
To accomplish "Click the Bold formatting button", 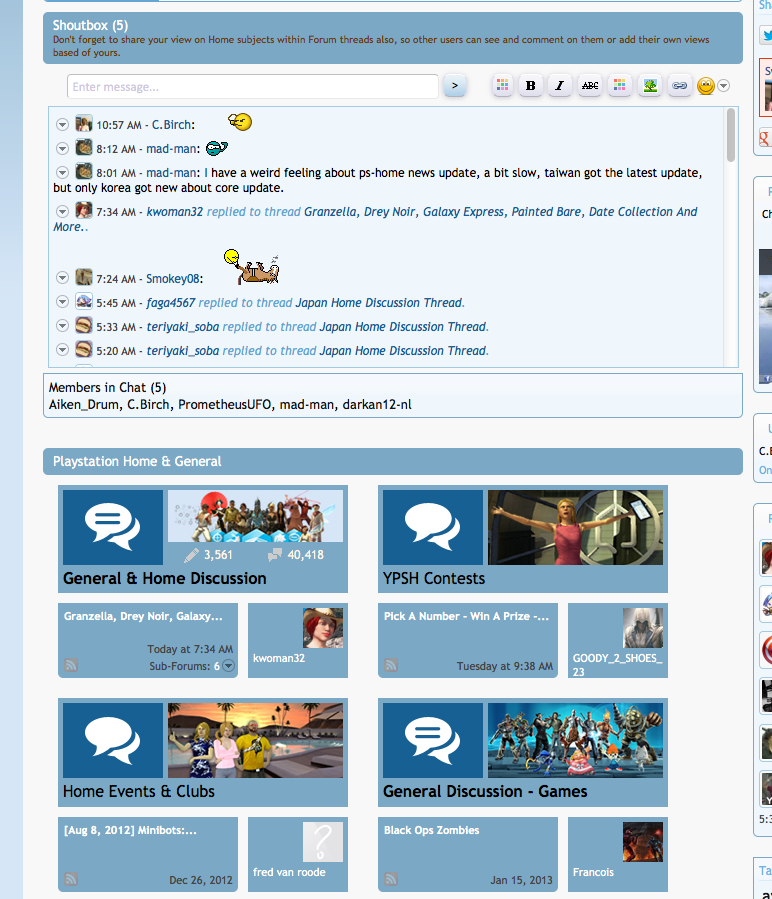I will click(531, 86).
